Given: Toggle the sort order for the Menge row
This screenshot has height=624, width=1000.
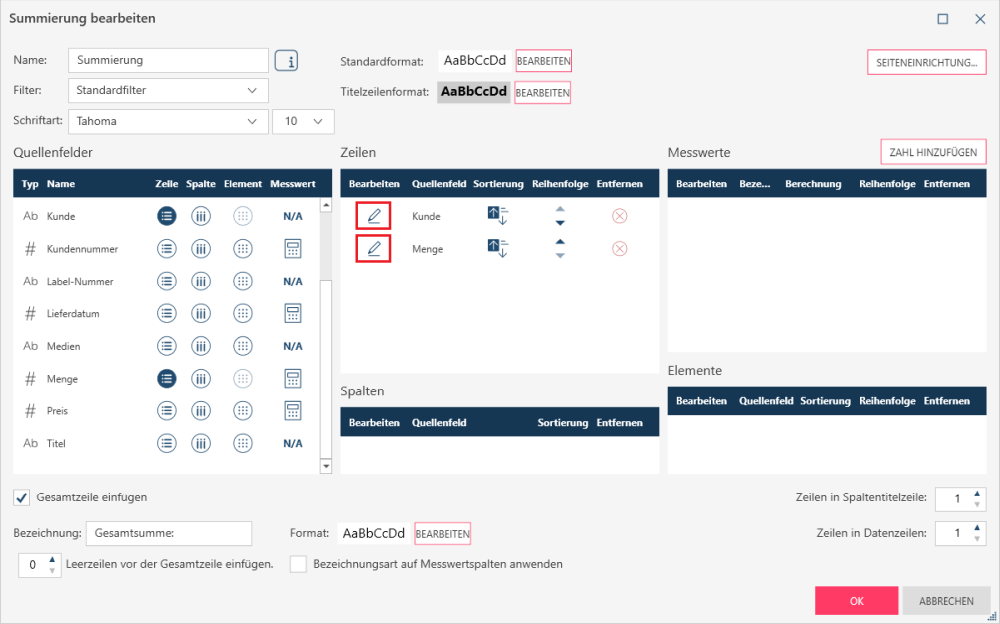Looking at the screenshot, I should pos(497,248).
